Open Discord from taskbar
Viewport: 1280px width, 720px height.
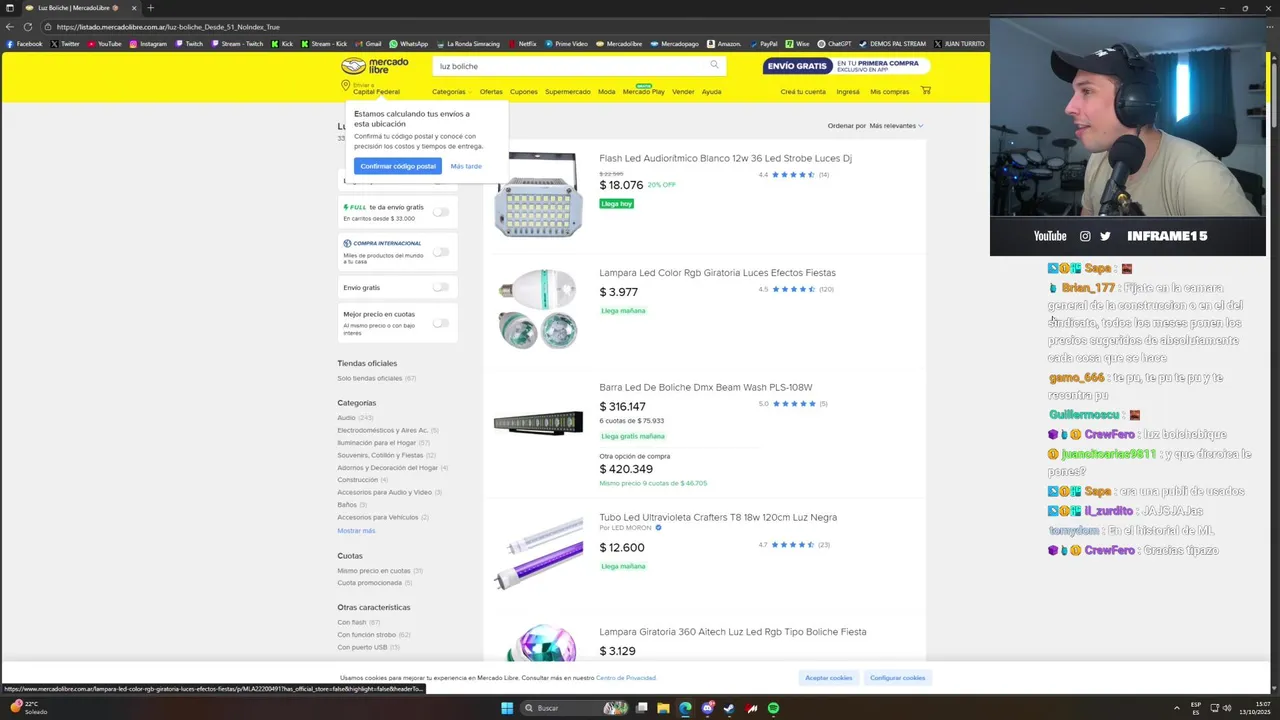pos(707,708)
